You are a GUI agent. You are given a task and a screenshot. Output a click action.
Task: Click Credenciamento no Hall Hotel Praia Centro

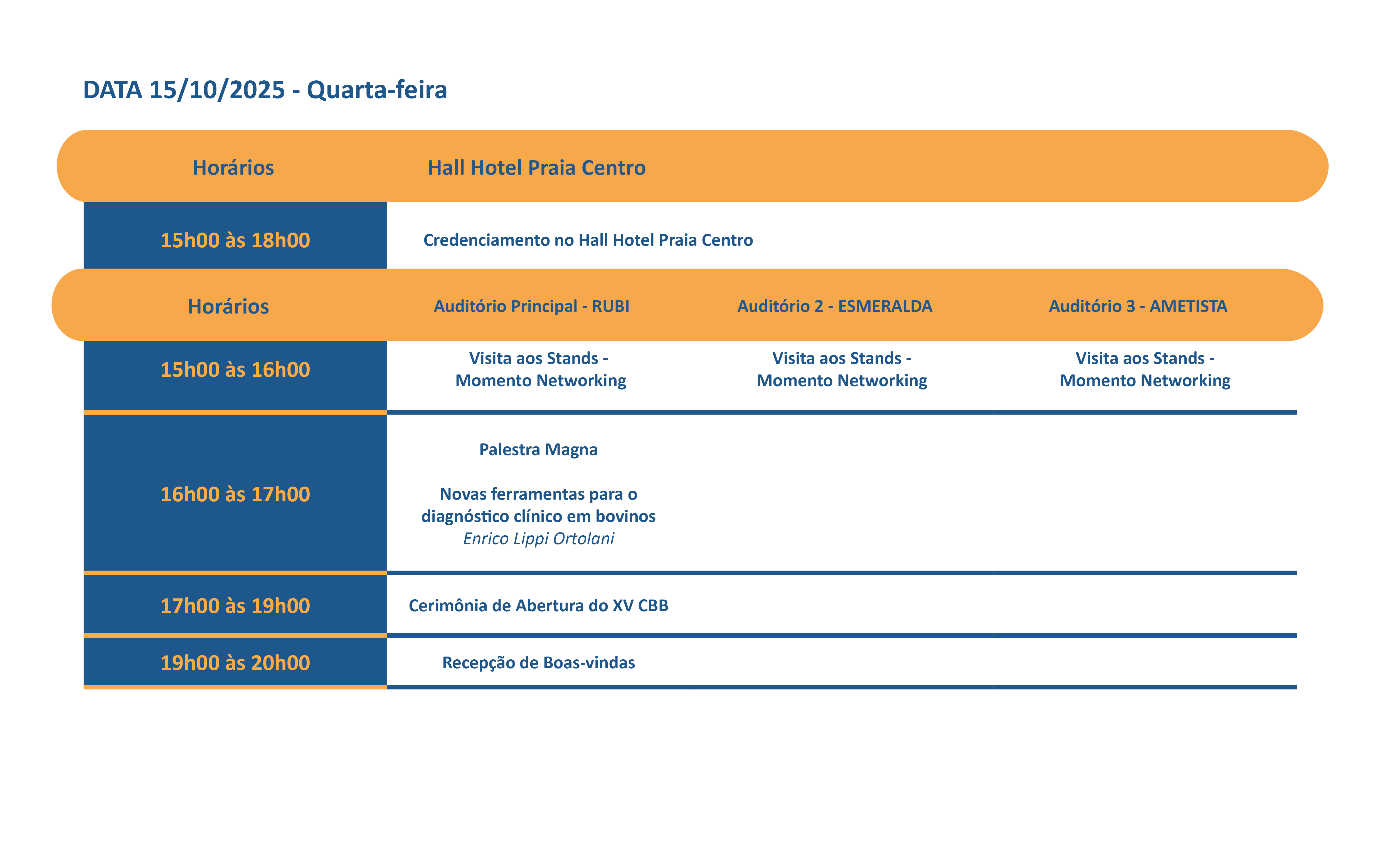pos(587,240)
